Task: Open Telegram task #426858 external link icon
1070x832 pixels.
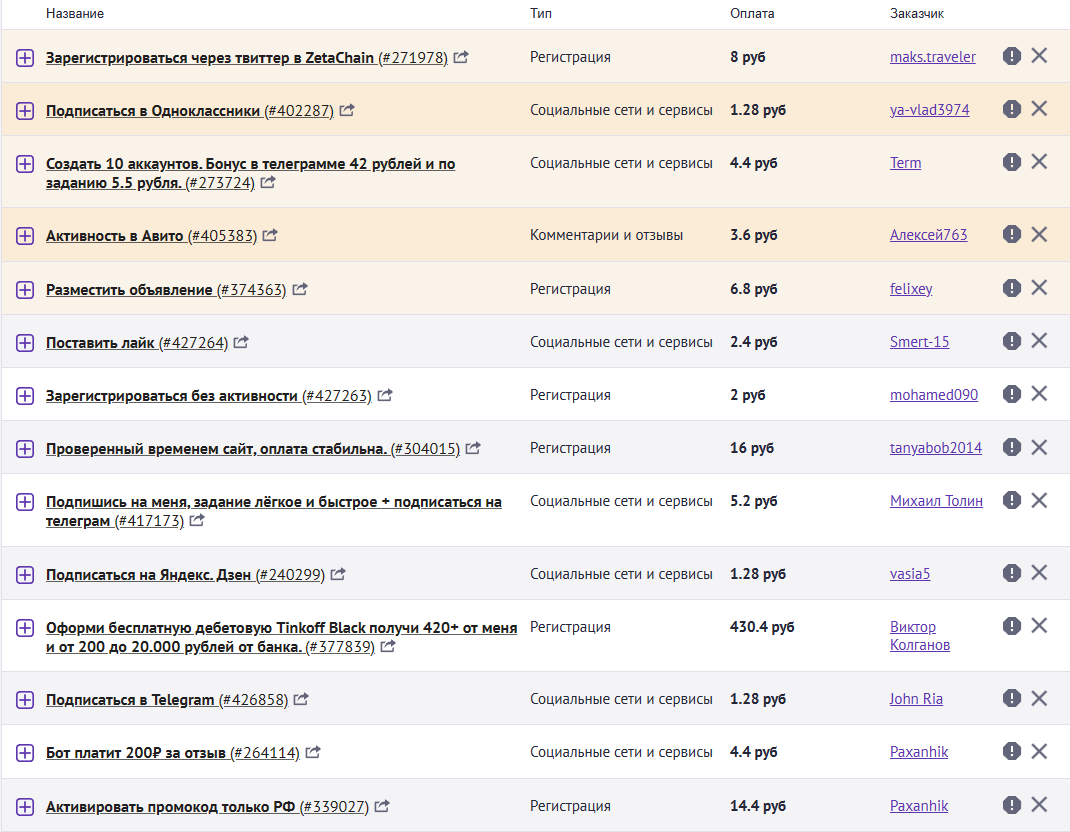Action: tap(301, 699)
